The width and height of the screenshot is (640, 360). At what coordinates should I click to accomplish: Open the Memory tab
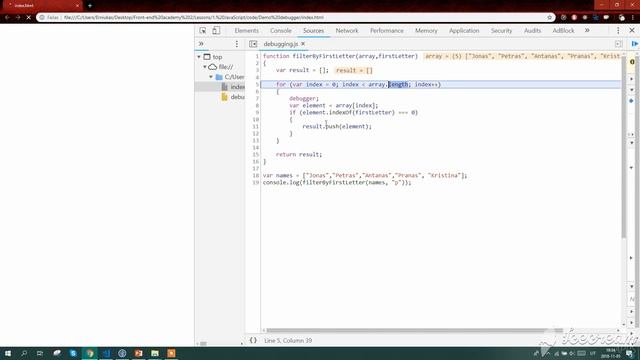(426, 31)
